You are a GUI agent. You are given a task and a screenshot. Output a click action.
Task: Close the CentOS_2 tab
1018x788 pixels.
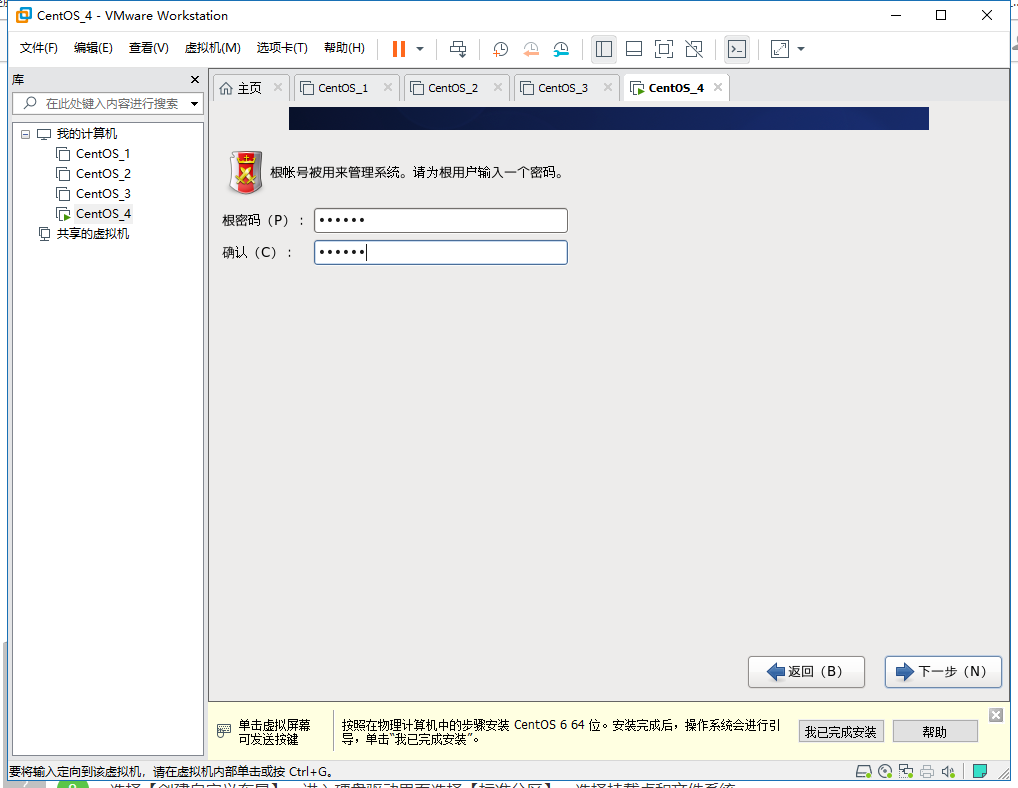point(497,87)
